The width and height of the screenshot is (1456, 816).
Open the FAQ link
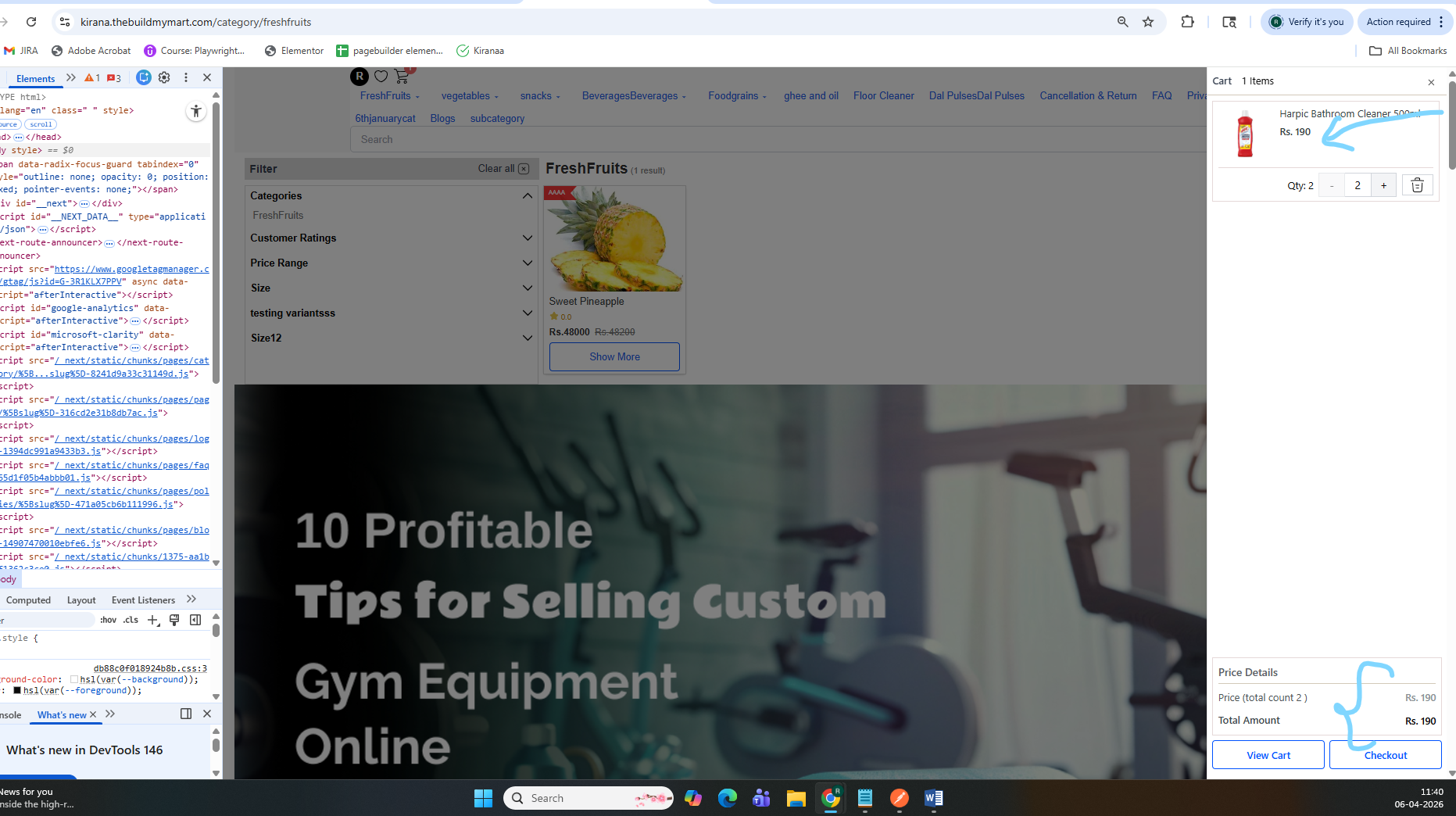[x=1161, y=95]
